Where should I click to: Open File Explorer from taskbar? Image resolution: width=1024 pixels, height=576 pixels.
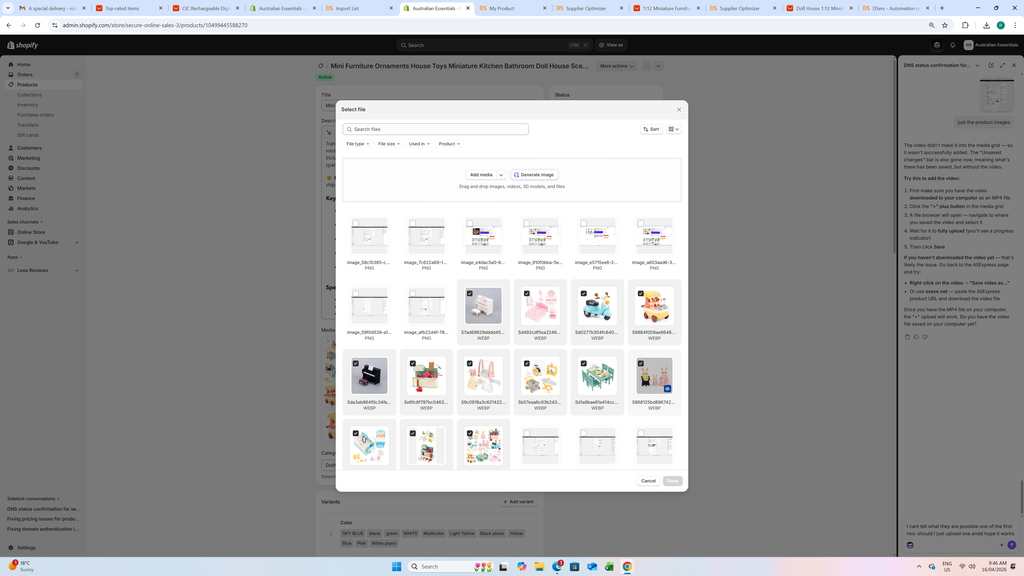(539, 566)
